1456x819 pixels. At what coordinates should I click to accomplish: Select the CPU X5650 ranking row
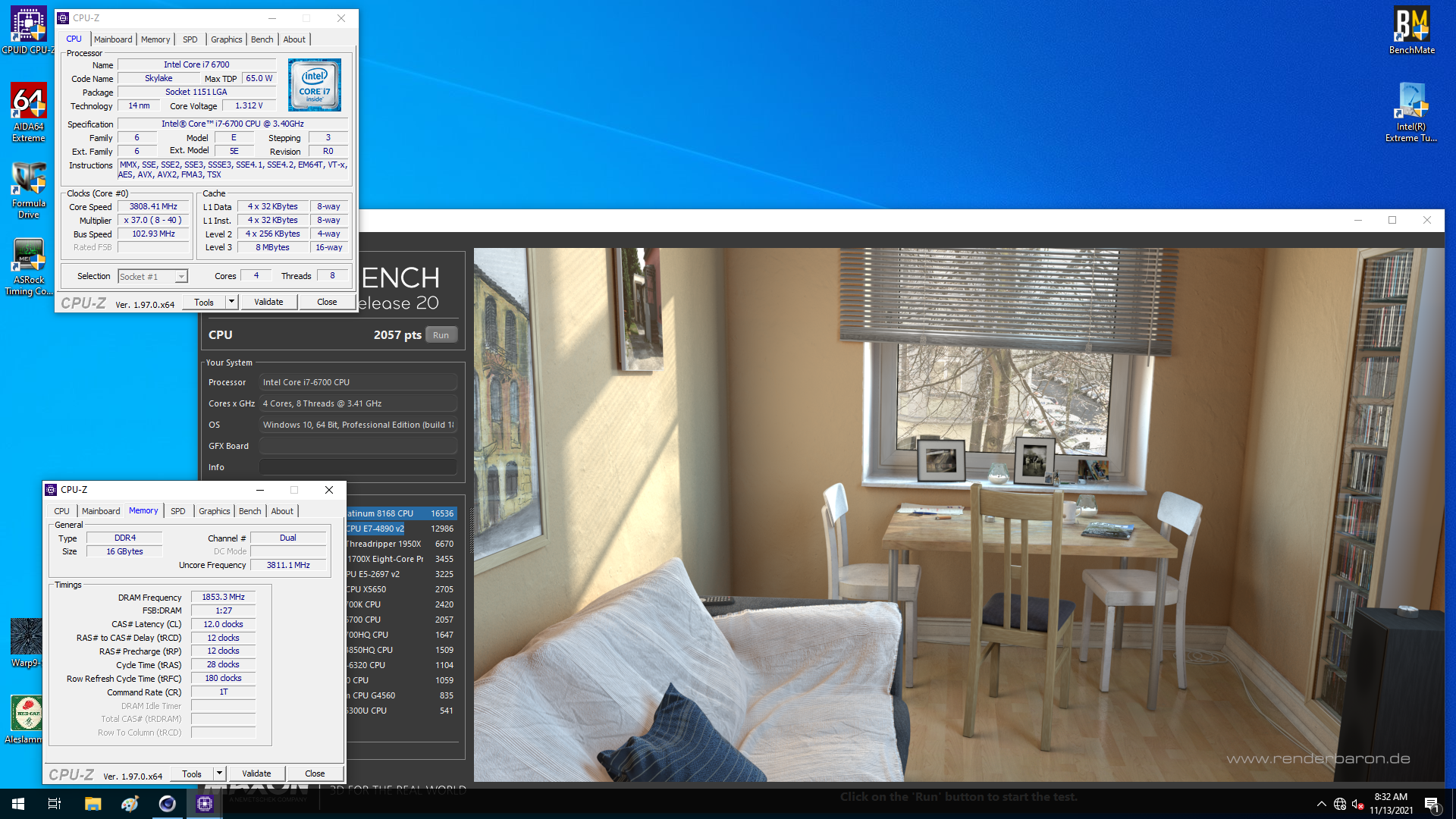point(401,589)
